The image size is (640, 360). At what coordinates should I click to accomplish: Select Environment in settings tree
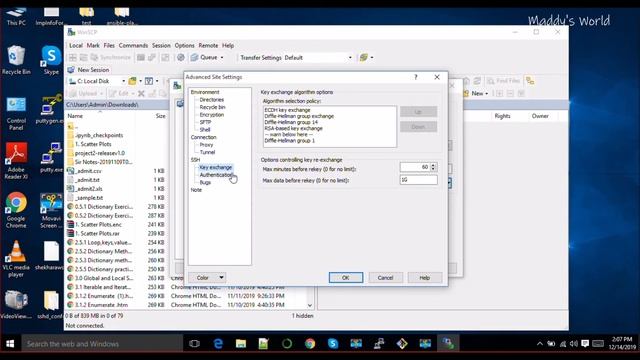click(x=205, y=92)
